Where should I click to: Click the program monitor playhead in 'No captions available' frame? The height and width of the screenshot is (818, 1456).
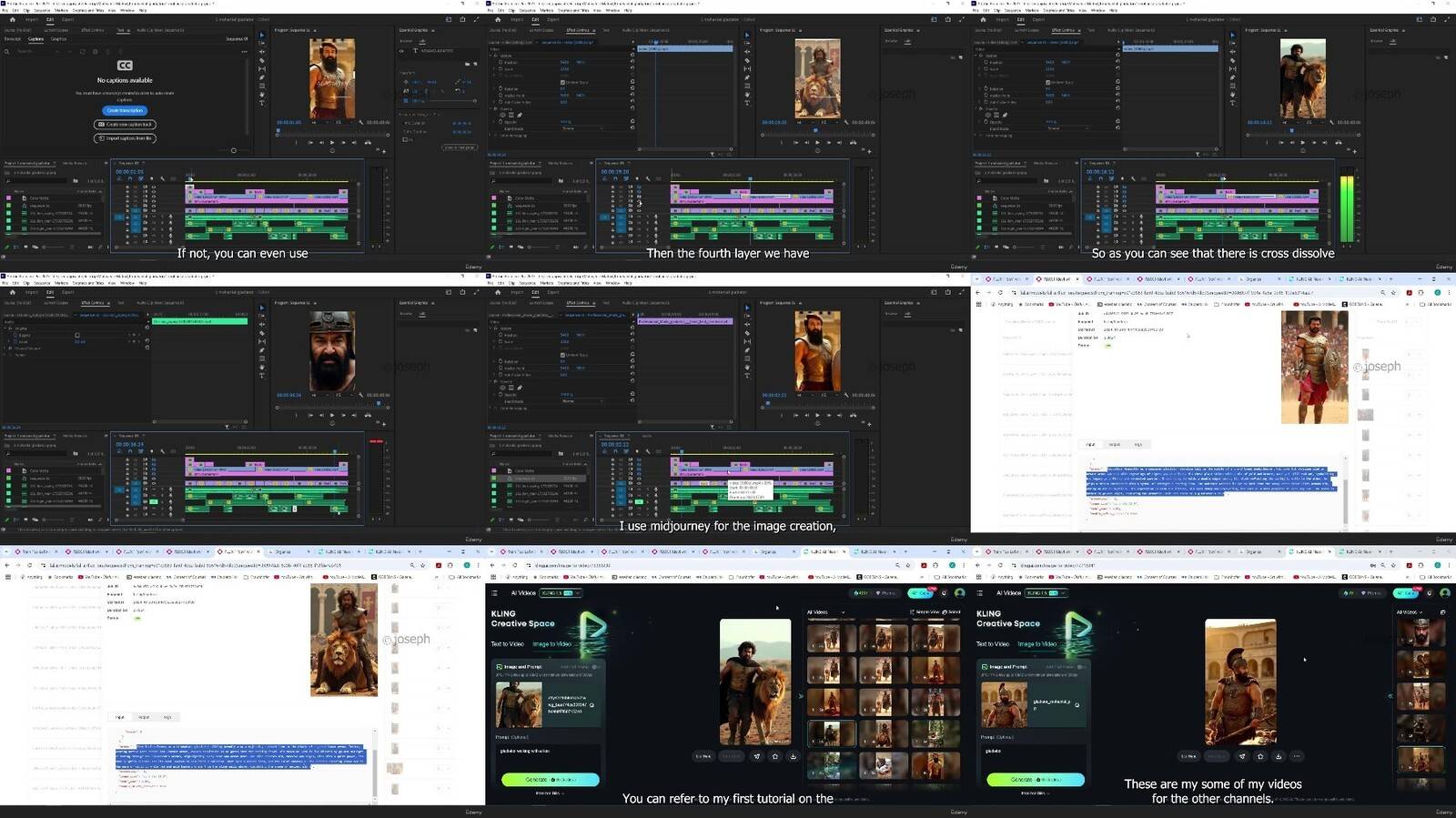click(x=278, y=130)
